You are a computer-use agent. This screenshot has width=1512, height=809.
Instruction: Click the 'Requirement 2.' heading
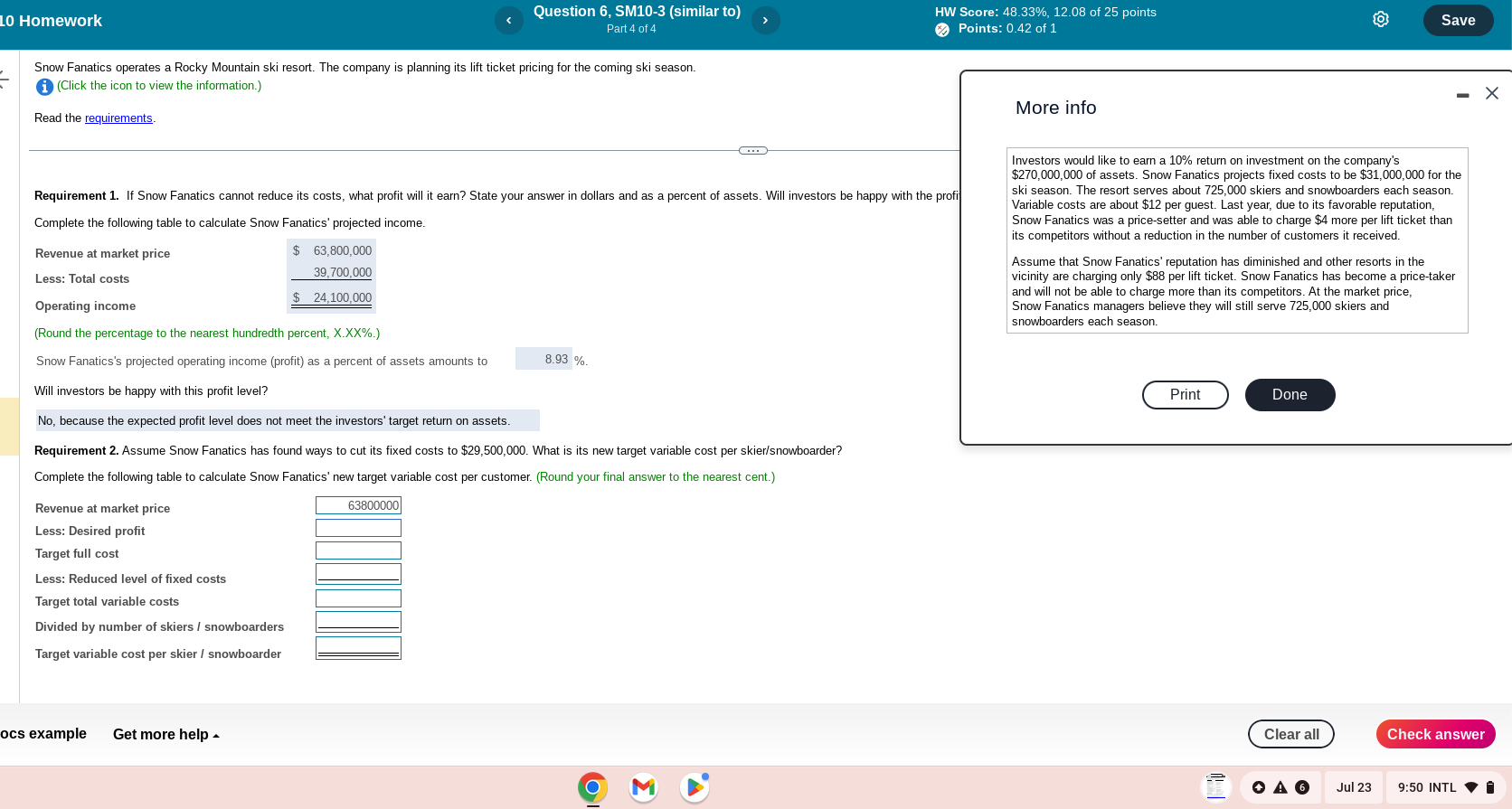(x=77, y=450)
